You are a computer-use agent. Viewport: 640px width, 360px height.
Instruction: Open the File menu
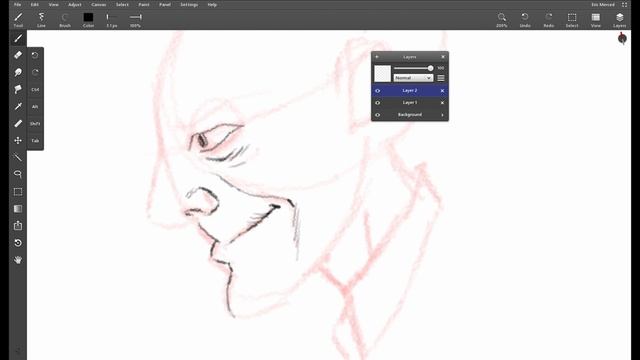point(18,4)
